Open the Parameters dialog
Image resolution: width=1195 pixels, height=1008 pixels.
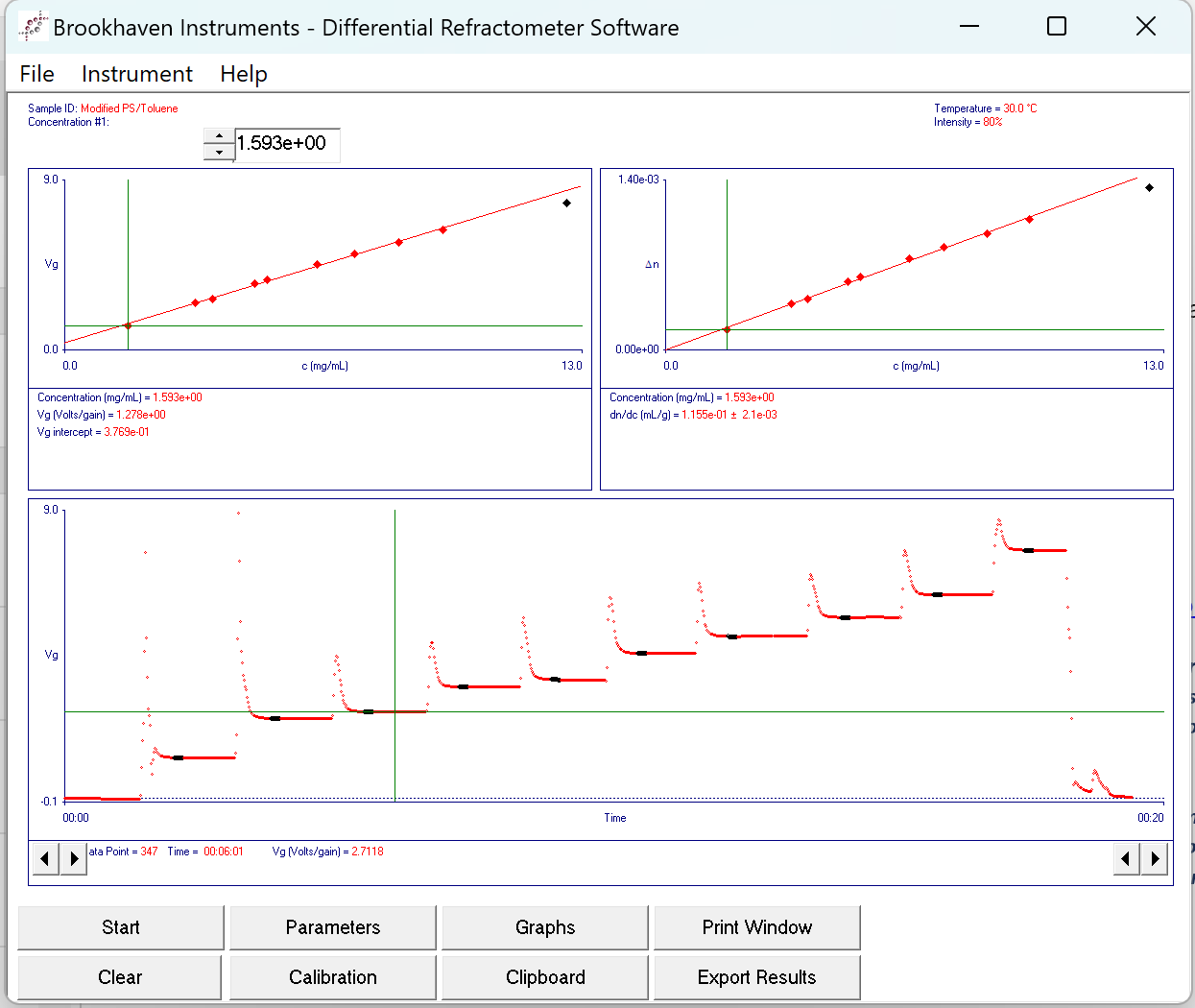[x=332, y=927]
